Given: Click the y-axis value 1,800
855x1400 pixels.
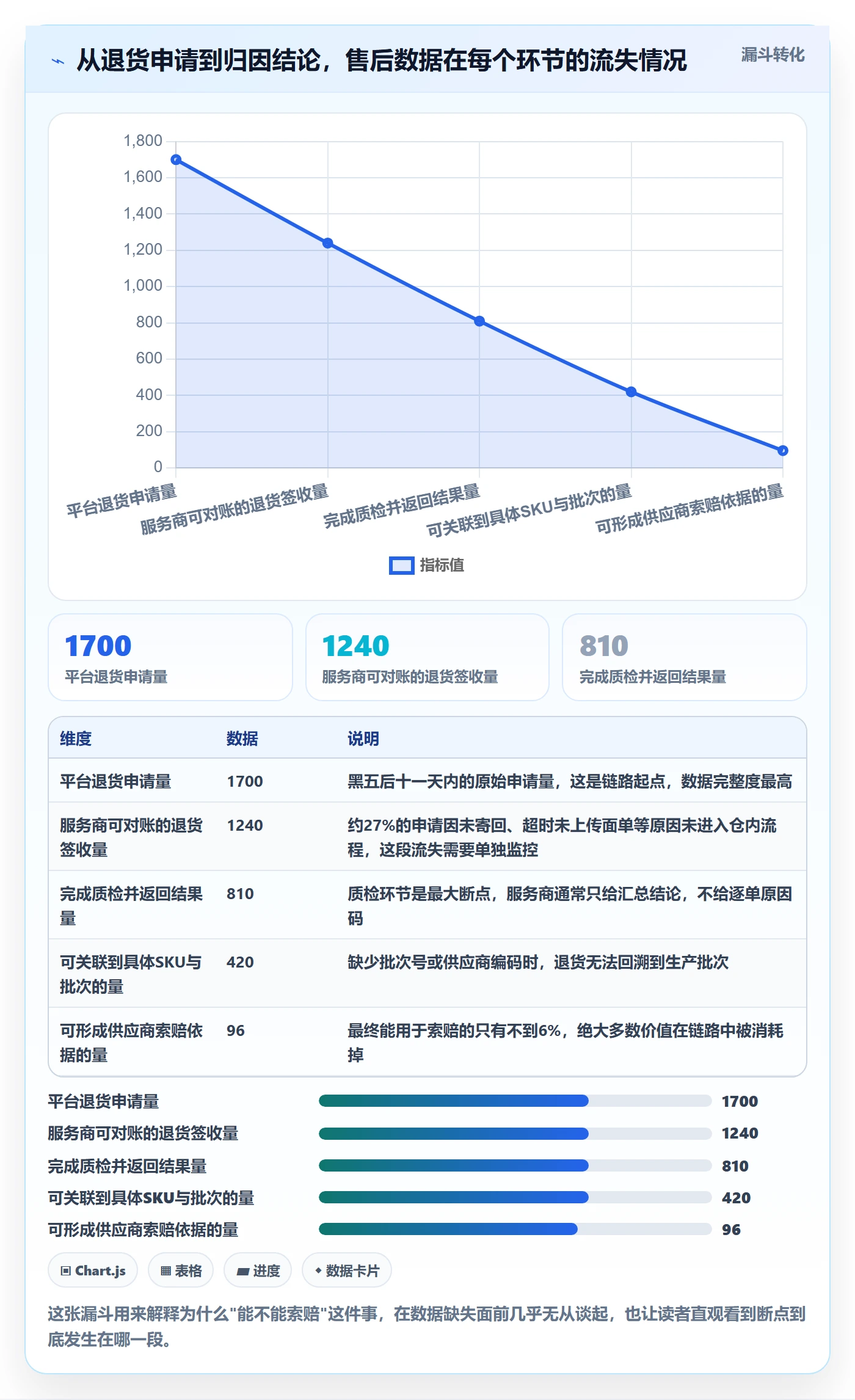Looking at the screenshot, I should click(x=143, y=141).
